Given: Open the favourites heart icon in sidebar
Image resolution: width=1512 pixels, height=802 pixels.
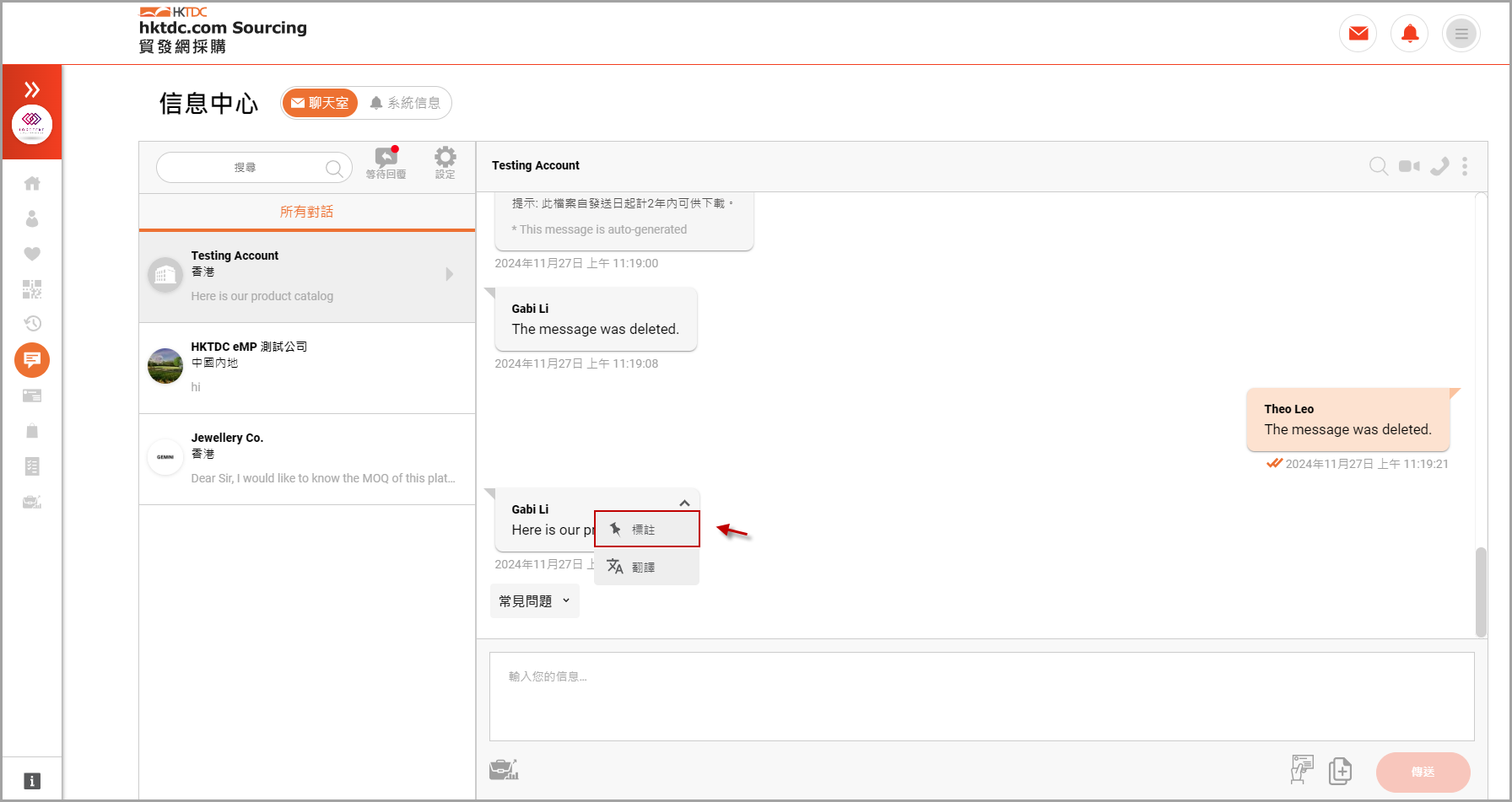Looking at the screenshot, I should pyautogui.click(x=32, y=254).
